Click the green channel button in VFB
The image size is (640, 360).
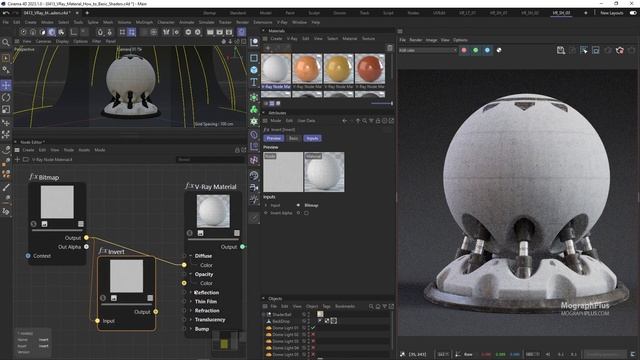coord(476,50)
